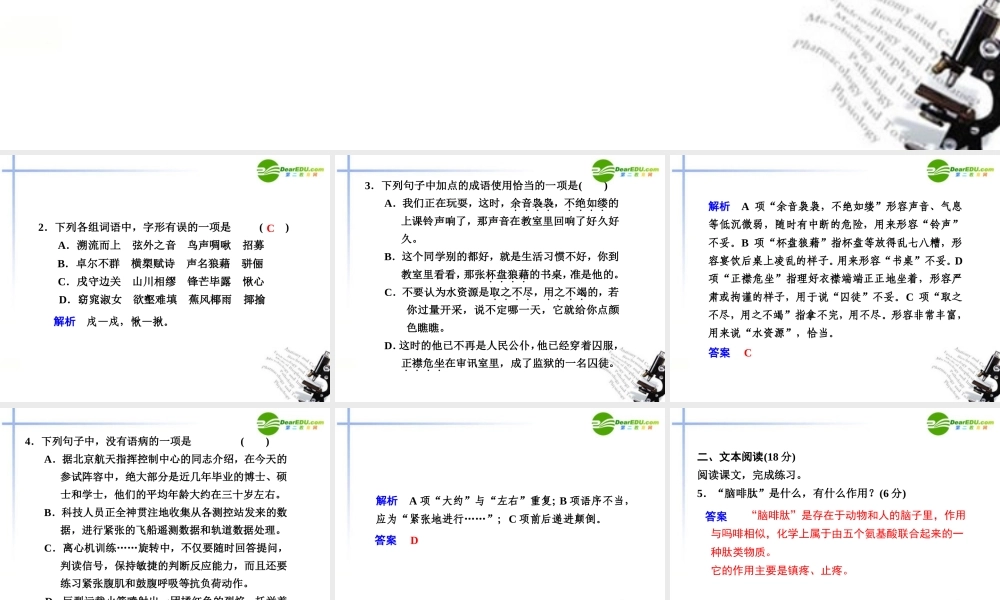Click the 解析 label before 'A 项“大约”与“左右”重复'

point(386,501)
